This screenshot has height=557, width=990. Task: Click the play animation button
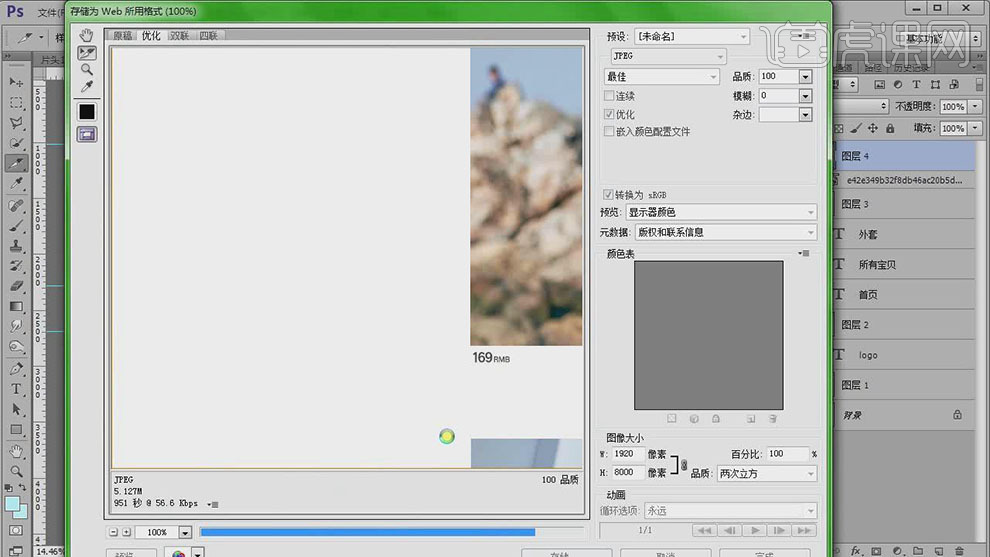pyautogui.click(x=754, y=530)
